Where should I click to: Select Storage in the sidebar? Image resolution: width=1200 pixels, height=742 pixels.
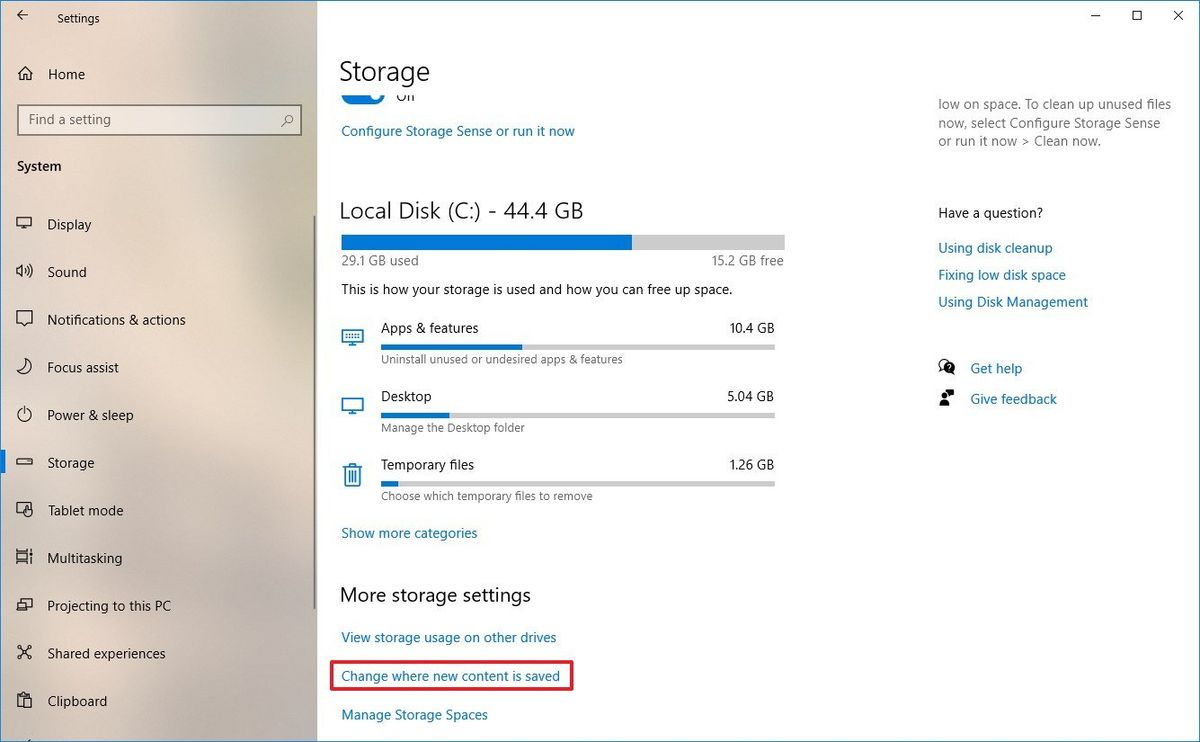click(71, 463)
